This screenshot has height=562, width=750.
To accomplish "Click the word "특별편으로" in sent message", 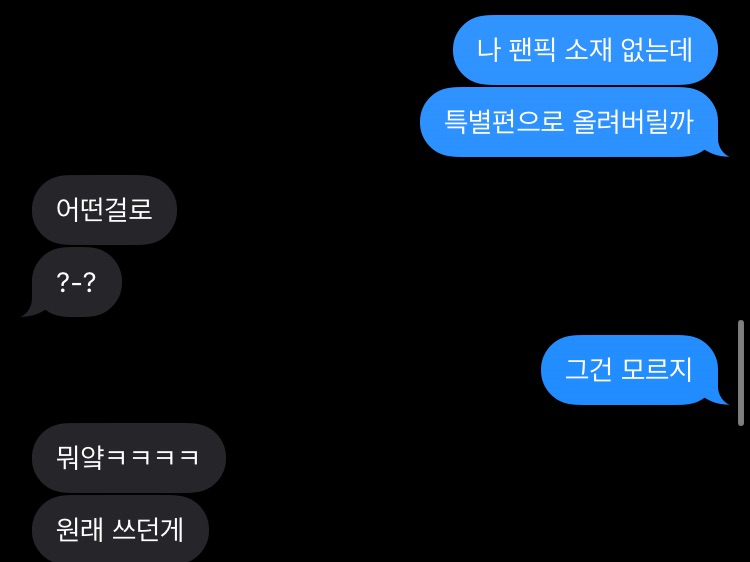I will (503, 122).
